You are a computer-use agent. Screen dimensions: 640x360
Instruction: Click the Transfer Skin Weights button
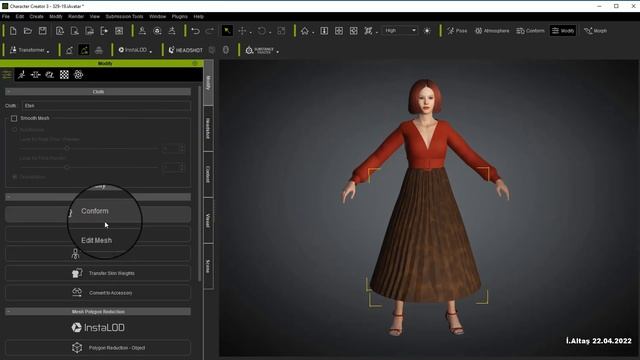click(98, 273)
